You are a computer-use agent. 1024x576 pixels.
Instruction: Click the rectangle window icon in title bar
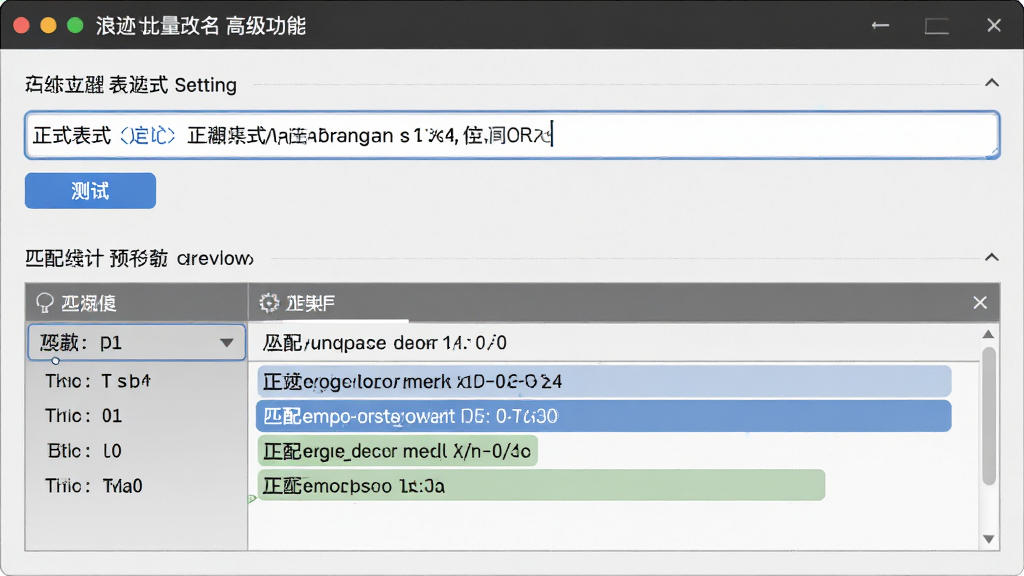tap(936, 25)
